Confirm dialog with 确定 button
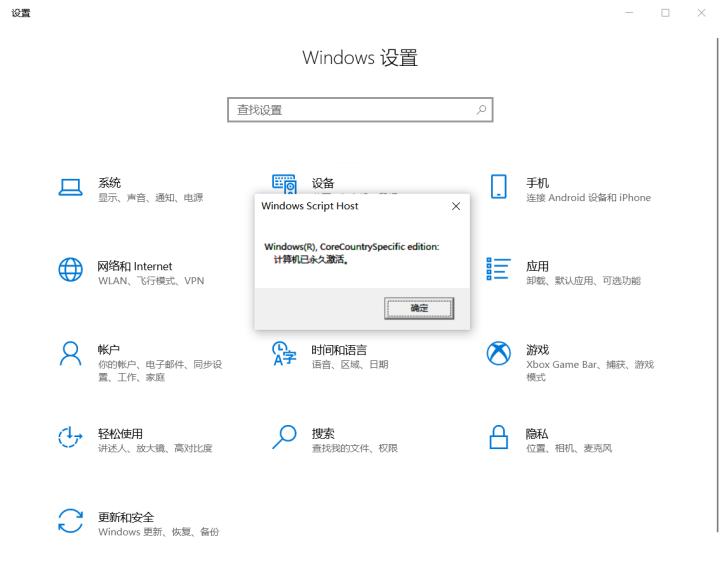Screen dimensions: 720x562 coord(419,308)
